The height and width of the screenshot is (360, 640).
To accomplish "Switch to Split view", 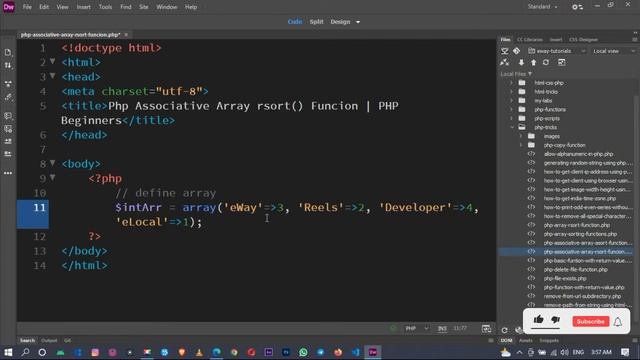I will tap(316, 22).
